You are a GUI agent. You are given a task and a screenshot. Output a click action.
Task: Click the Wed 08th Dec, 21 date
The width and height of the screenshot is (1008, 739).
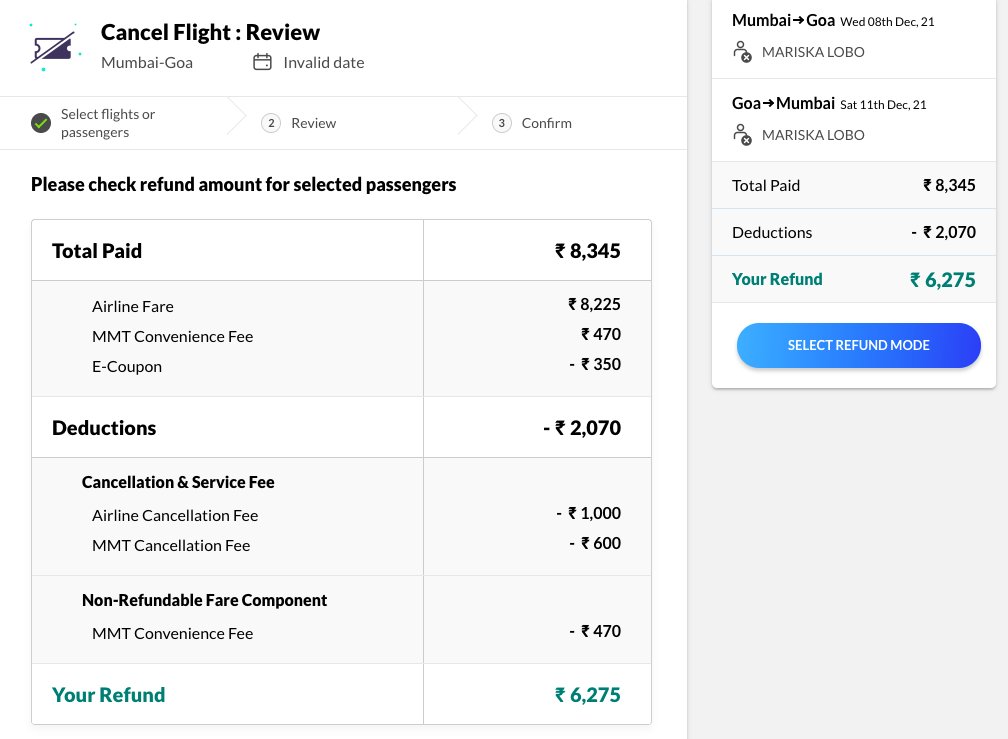[x=887, y=22]
